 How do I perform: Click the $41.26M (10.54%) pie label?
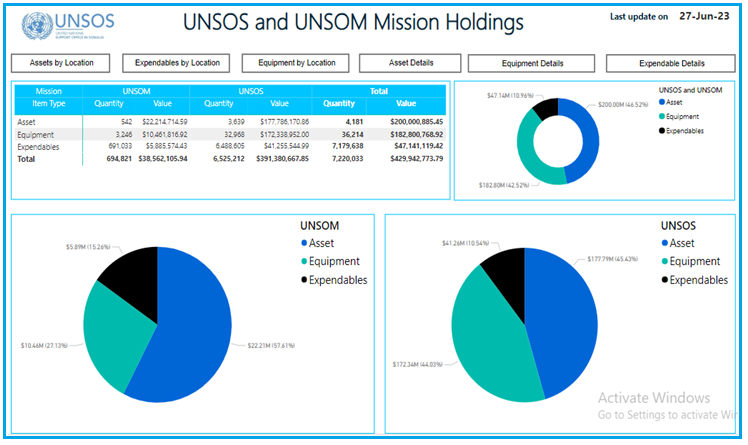(x=465, y=243)
